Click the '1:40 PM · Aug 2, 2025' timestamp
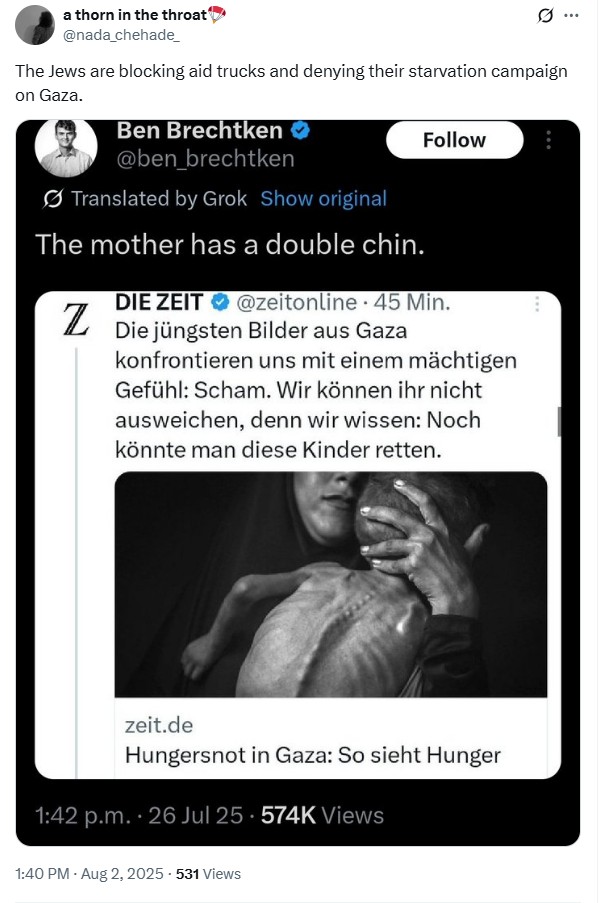Screen dimensions: 602x903 91,873
